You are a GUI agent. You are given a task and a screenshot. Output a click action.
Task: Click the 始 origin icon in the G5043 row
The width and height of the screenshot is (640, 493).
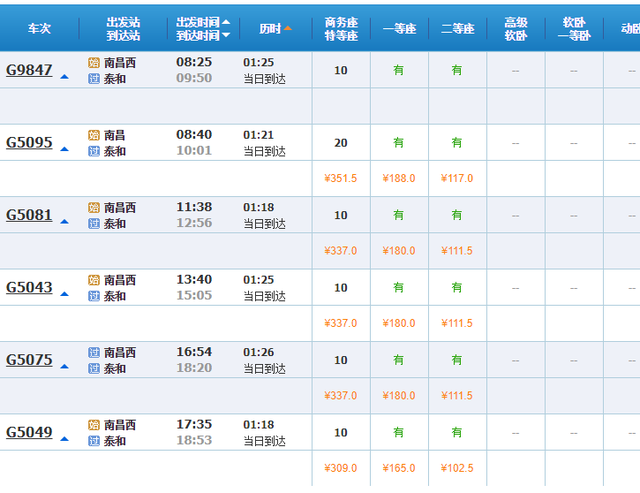point(94,280)
